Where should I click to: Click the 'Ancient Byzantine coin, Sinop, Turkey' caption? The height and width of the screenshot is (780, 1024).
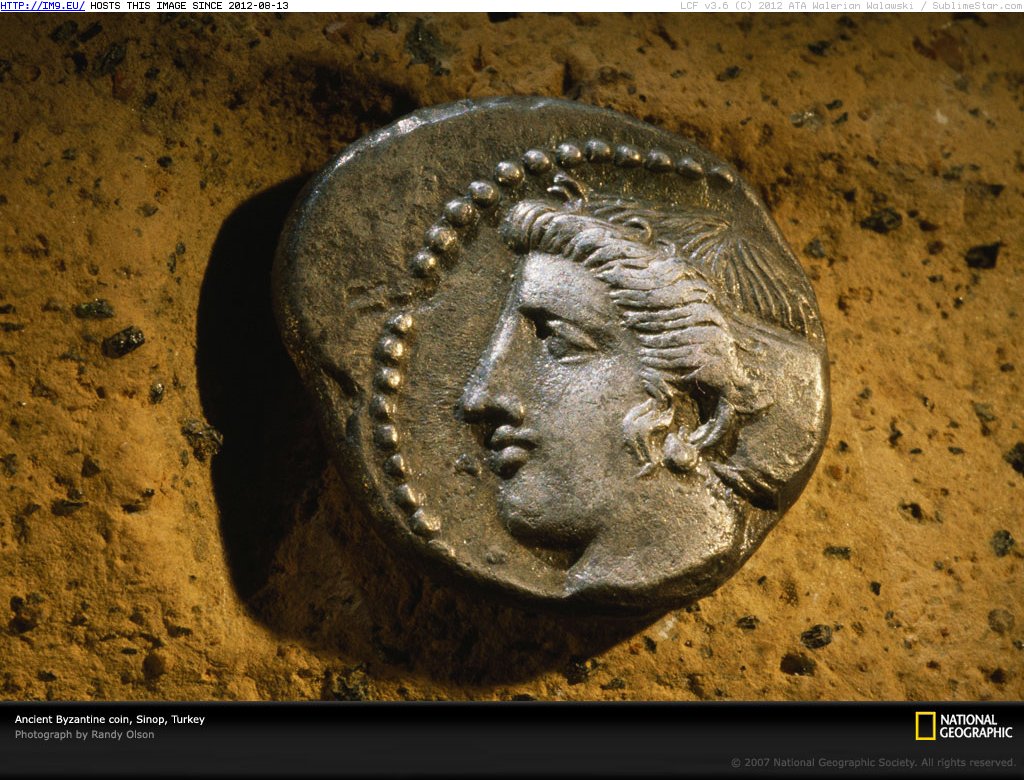110,719
